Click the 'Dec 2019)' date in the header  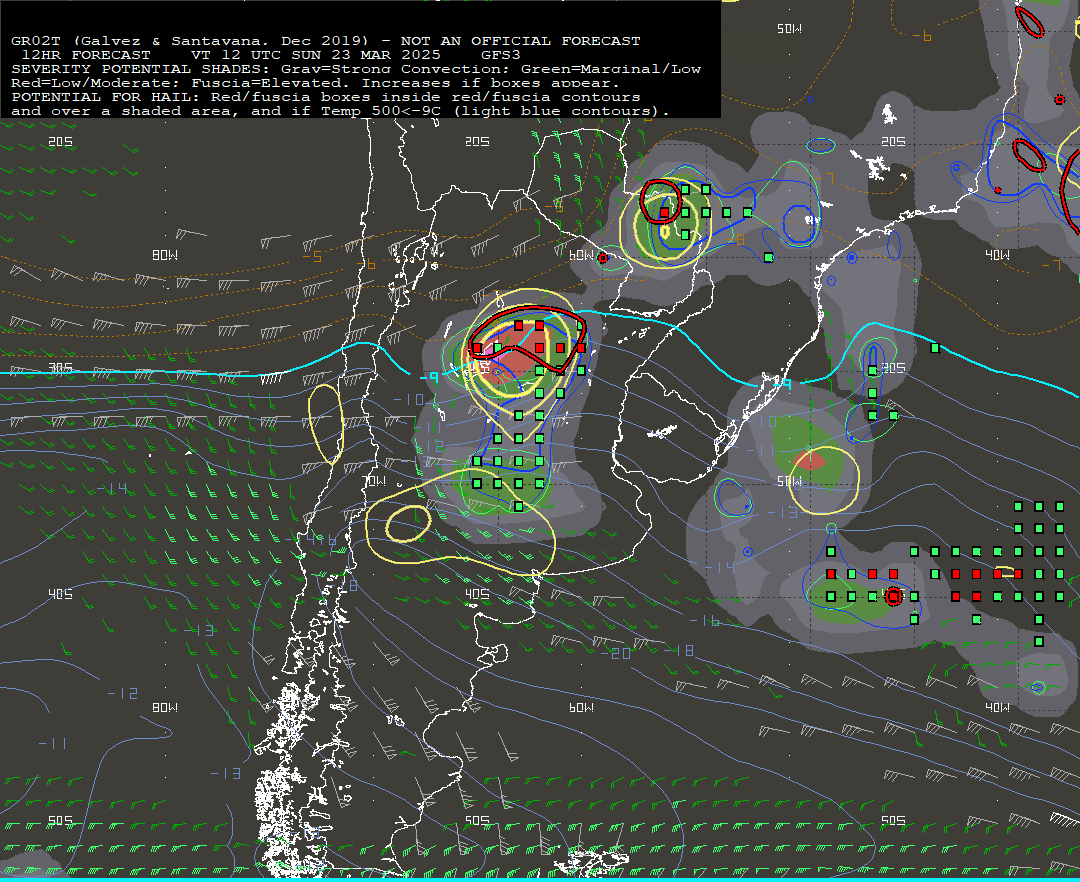tap(325, 41)
